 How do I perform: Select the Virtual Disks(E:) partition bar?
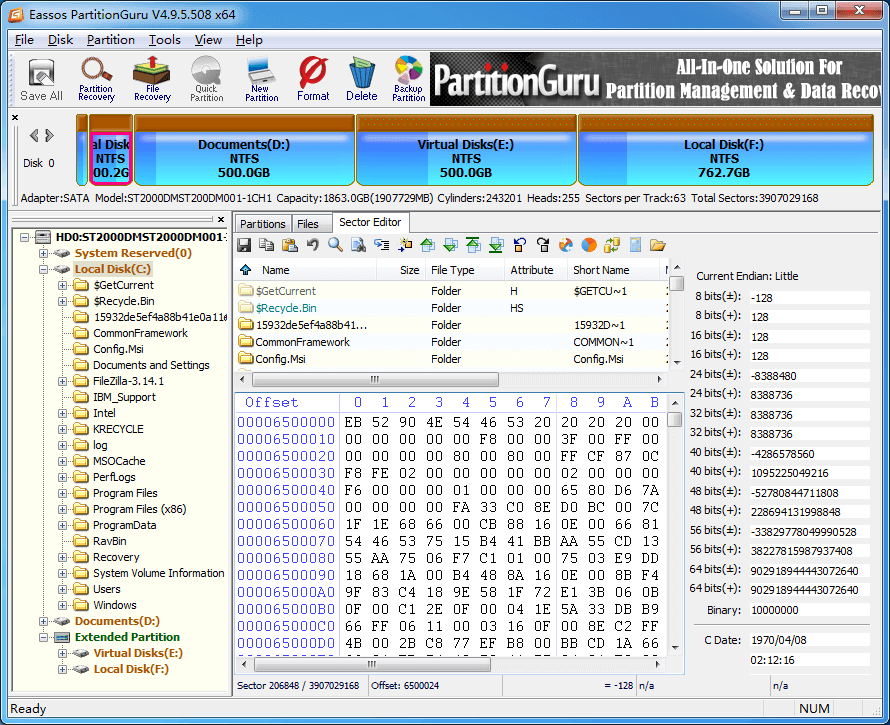[466, 150]
